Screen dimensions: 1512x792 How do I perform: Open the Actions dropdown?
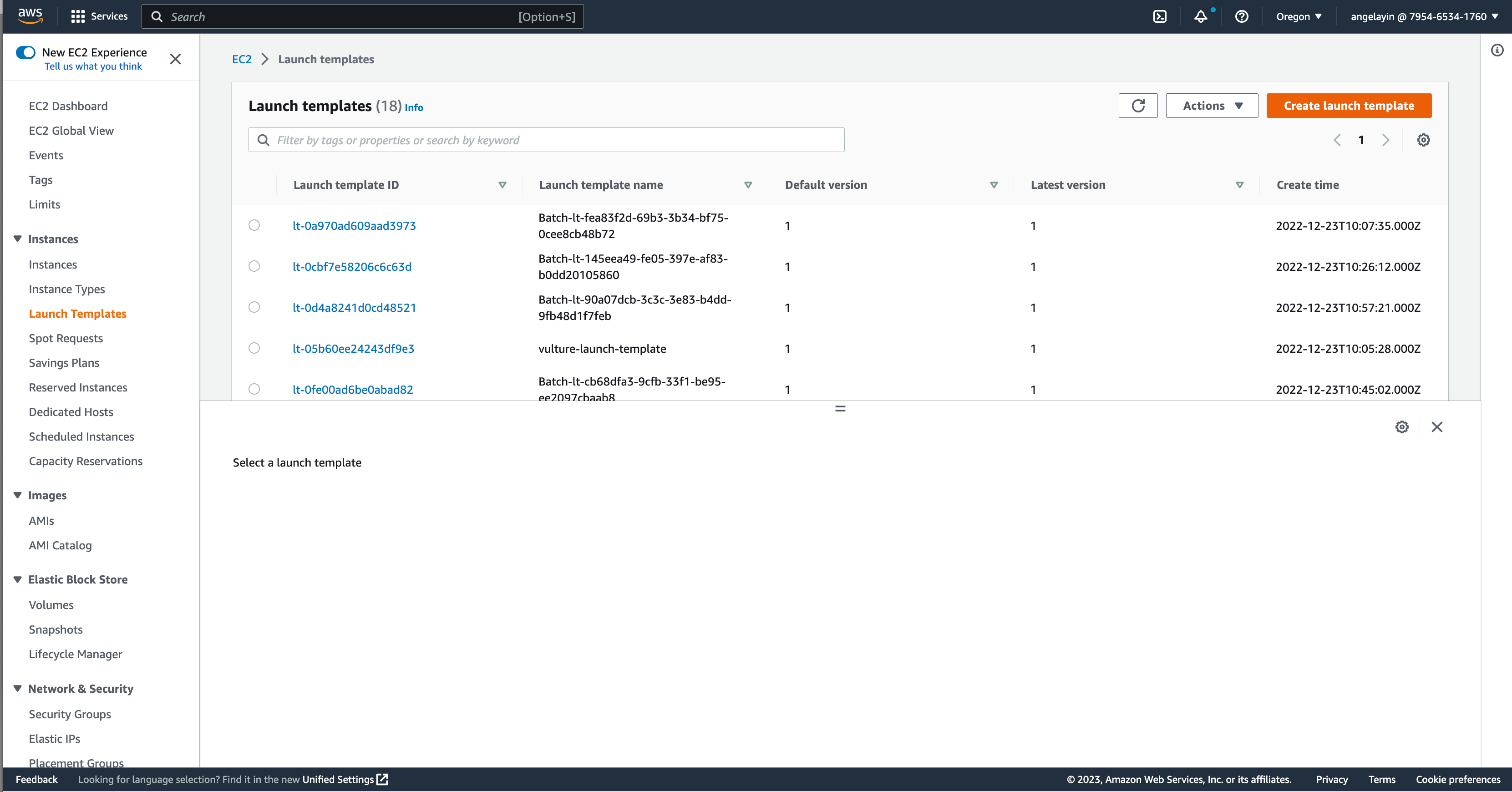coord(1212,106)
